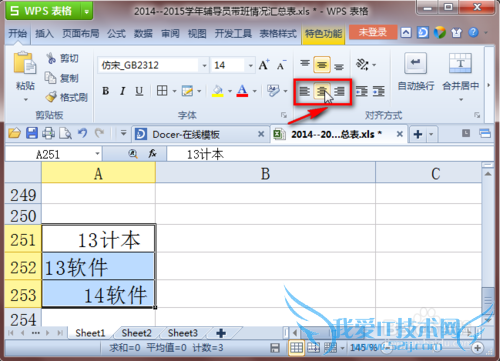Click the formula bar showing 13计本

(330, 154)
